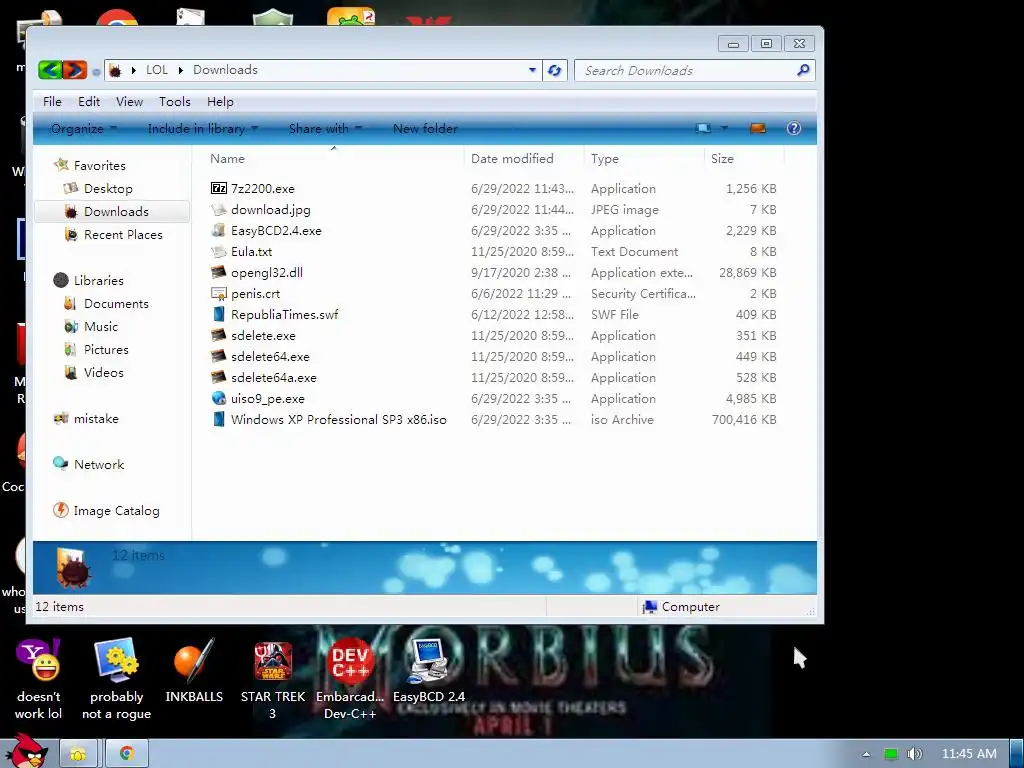
Task: Click the green tray status icon
Action: (891, 754)
